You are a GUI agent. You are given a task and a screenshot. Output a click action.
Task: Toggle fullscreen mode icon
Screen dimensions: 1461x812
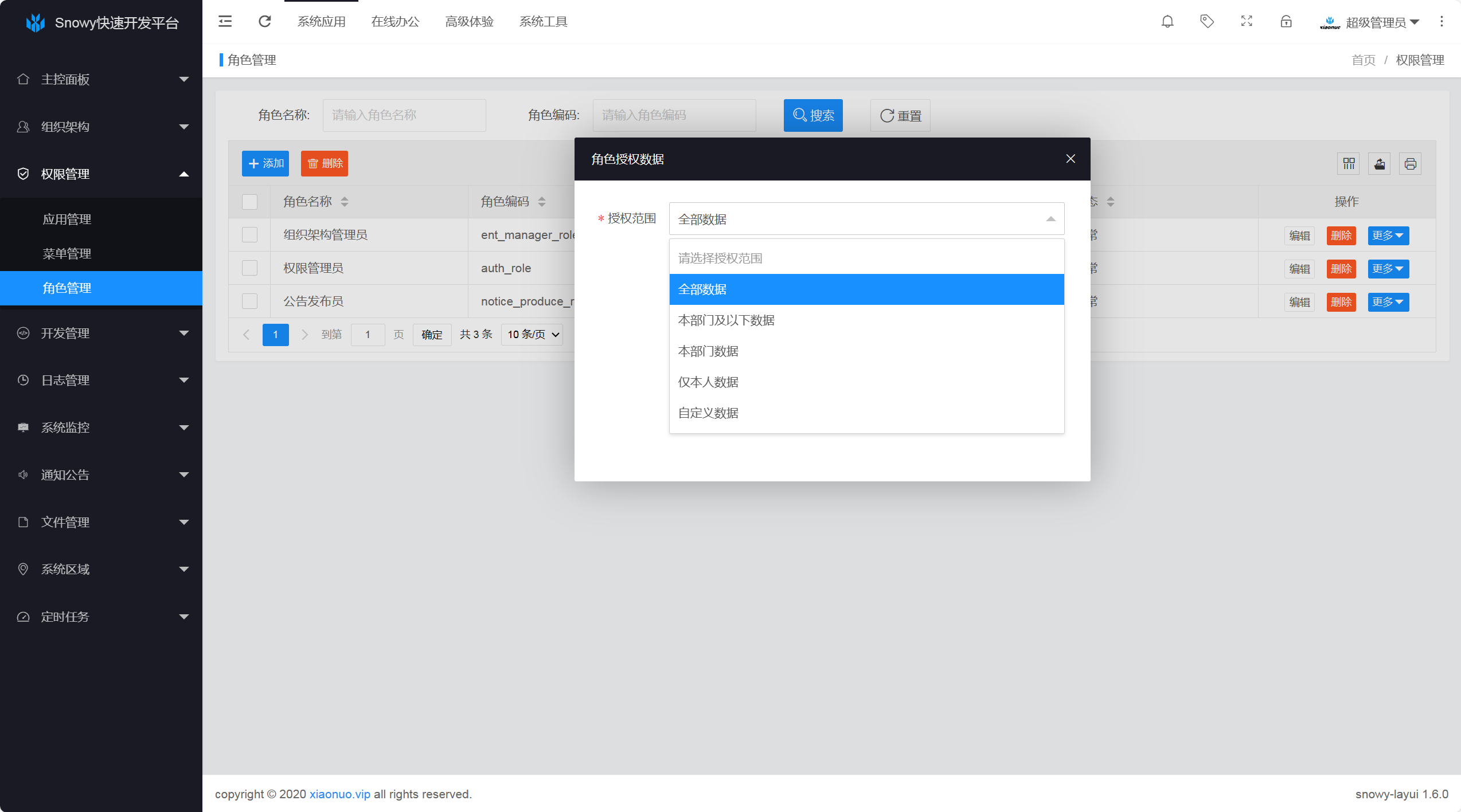(x=1247, y=22)
